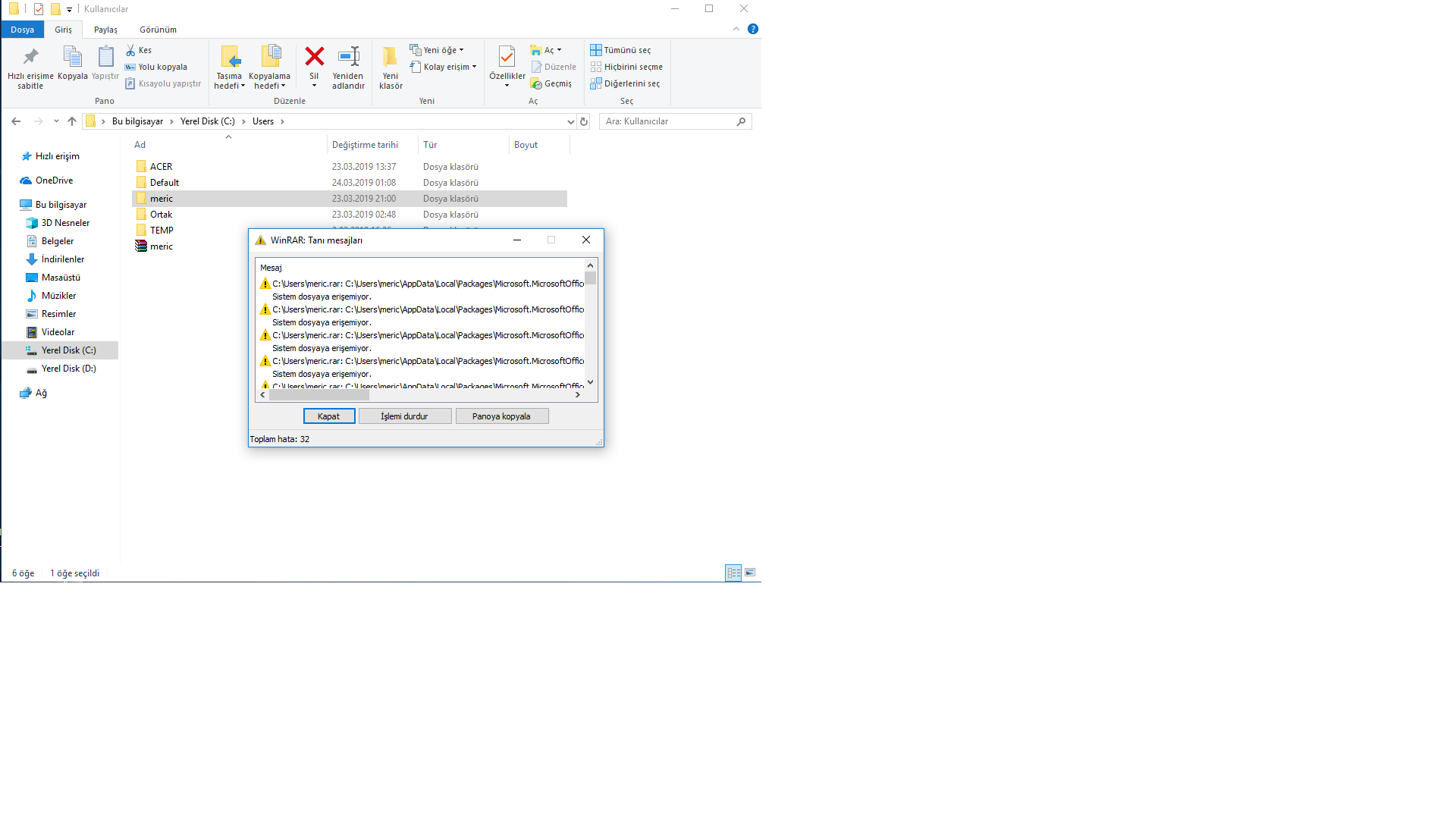Image resolution: width=1456 pixels, height=819 pixels.
Task: Open address bar history dropdown arrow
Action: [570, 121]
